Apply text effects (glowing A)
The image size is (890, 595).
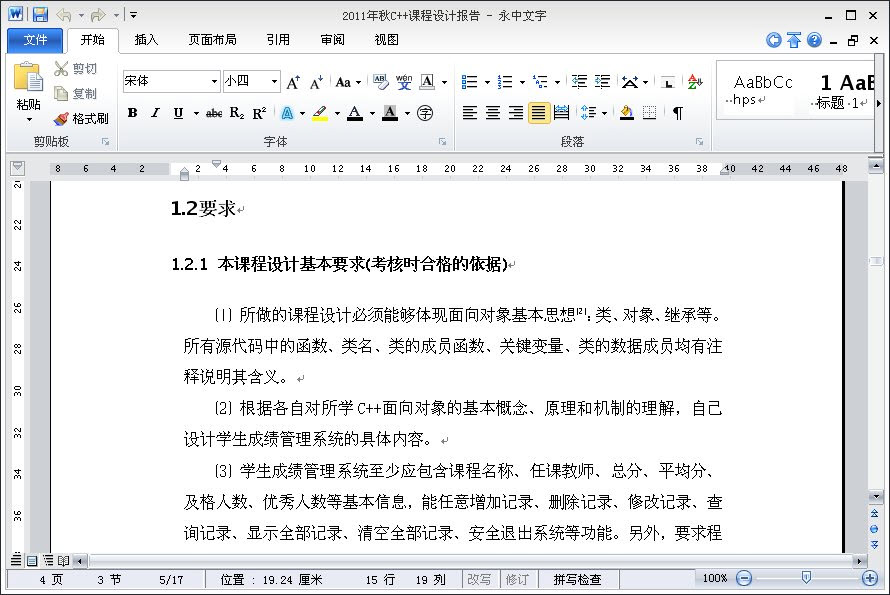pyautogui.click(x=287, y=113)
